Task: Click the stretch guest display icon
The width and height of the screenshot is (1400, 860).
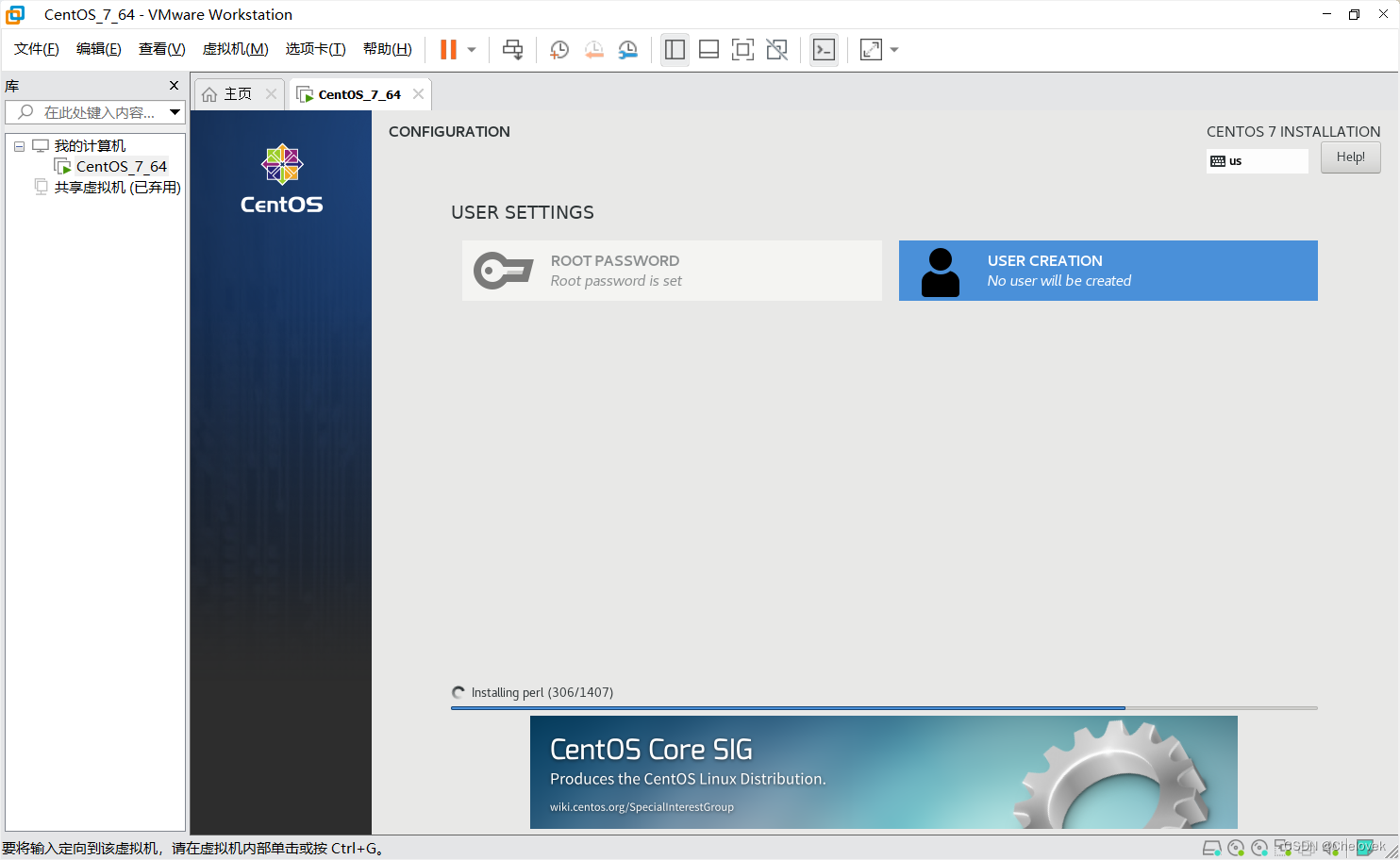Action: pos(871,50)
